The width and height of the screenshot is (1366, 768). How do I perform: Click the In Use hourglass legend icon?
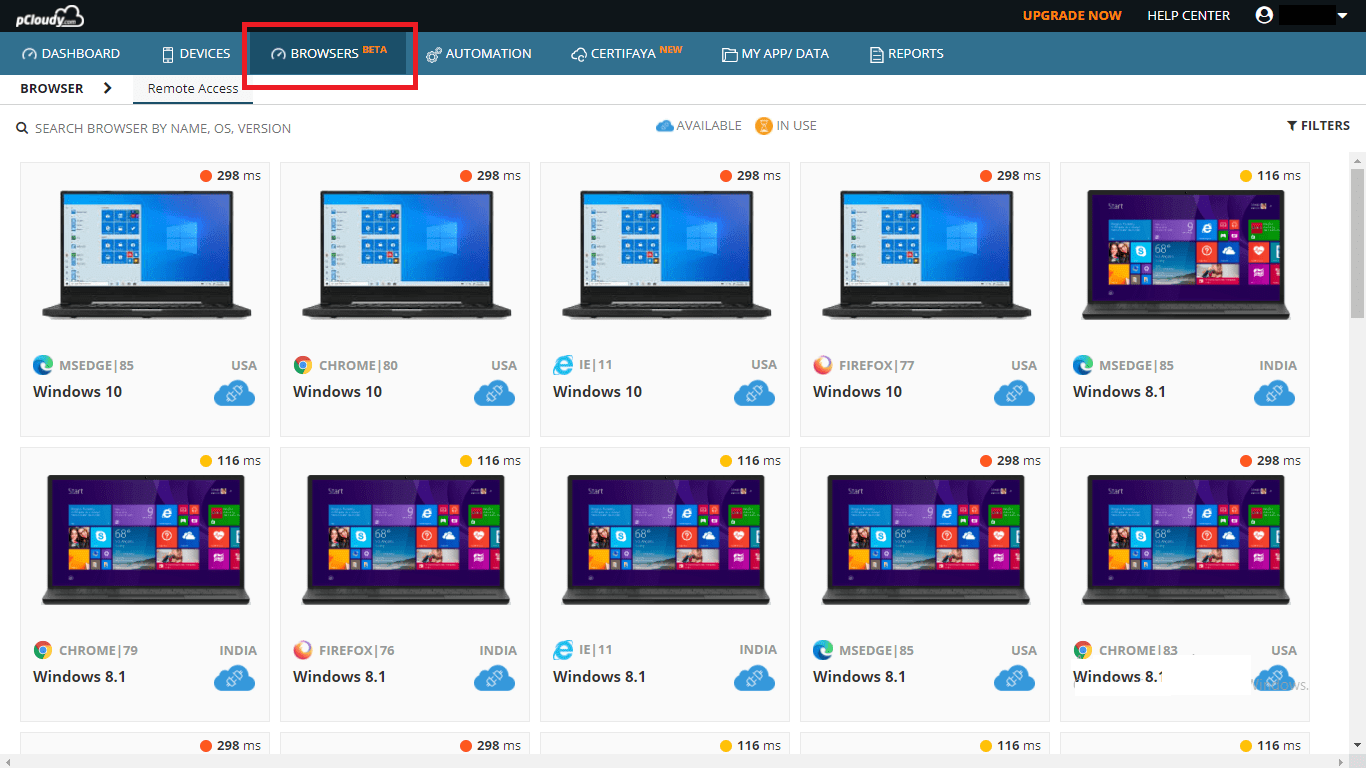764,126
